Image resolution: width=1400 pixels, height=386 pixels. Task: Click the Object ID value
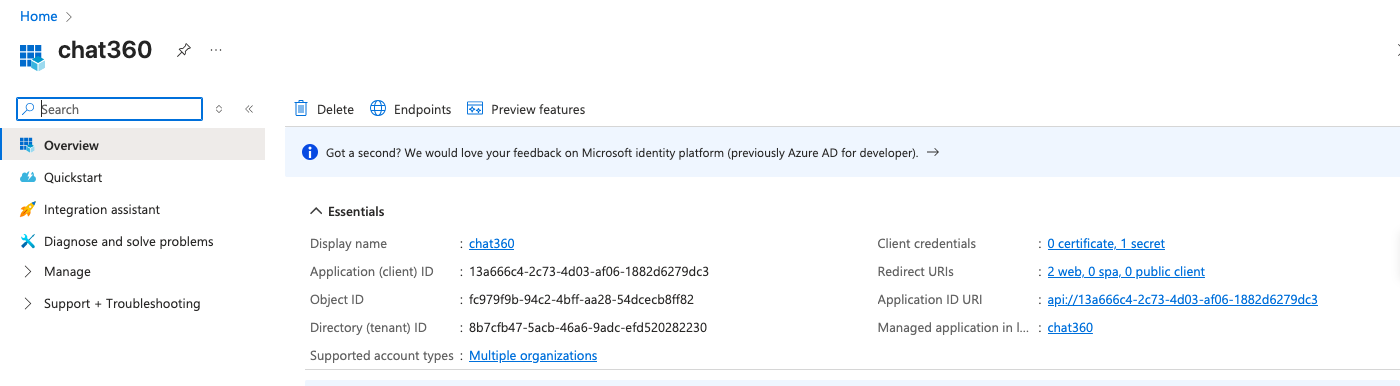[x=581, y=300]
